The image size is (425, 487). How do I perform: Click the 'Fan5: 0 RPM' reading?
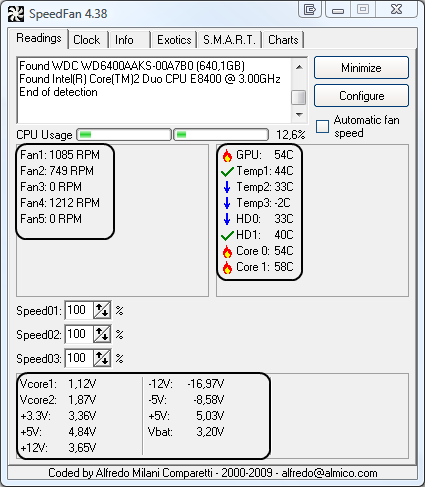[x=51, y=219]
